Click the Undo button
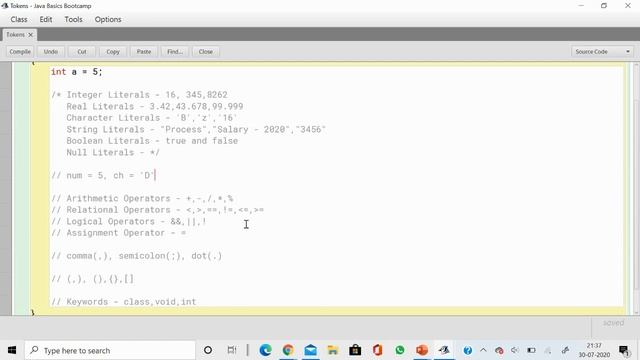 (51, 51)
